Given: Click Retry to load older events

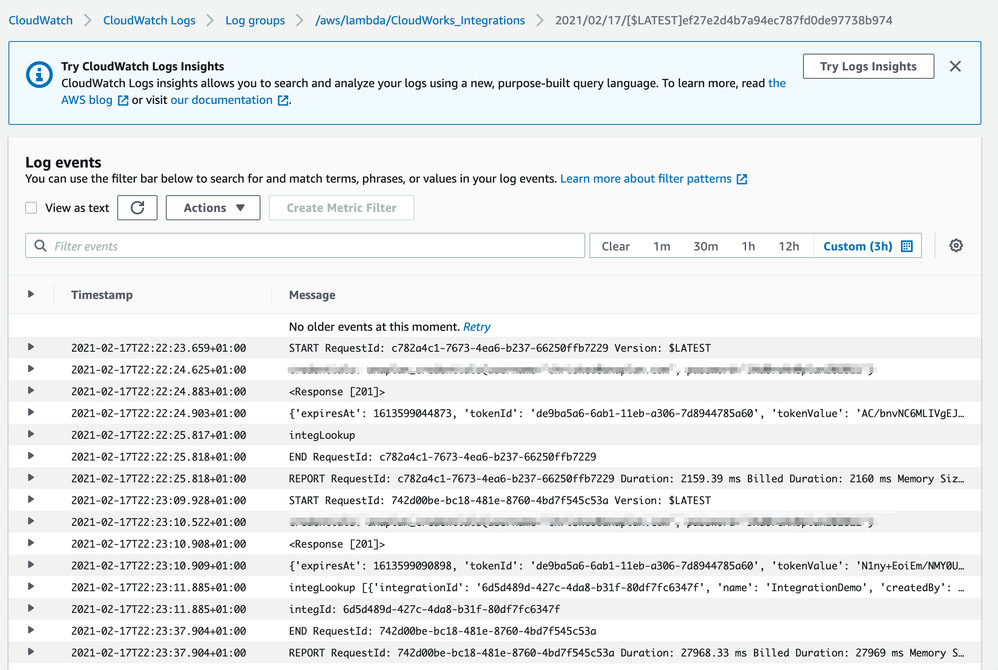Looking at the screenshot, I should tap(477, 326).
